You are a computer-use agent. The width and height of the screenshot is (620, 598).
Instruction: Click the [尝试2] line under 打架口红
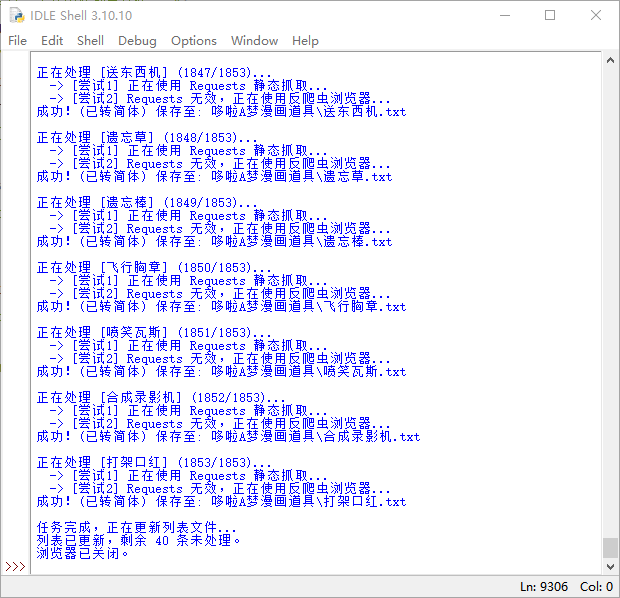[x=219, y=488]
